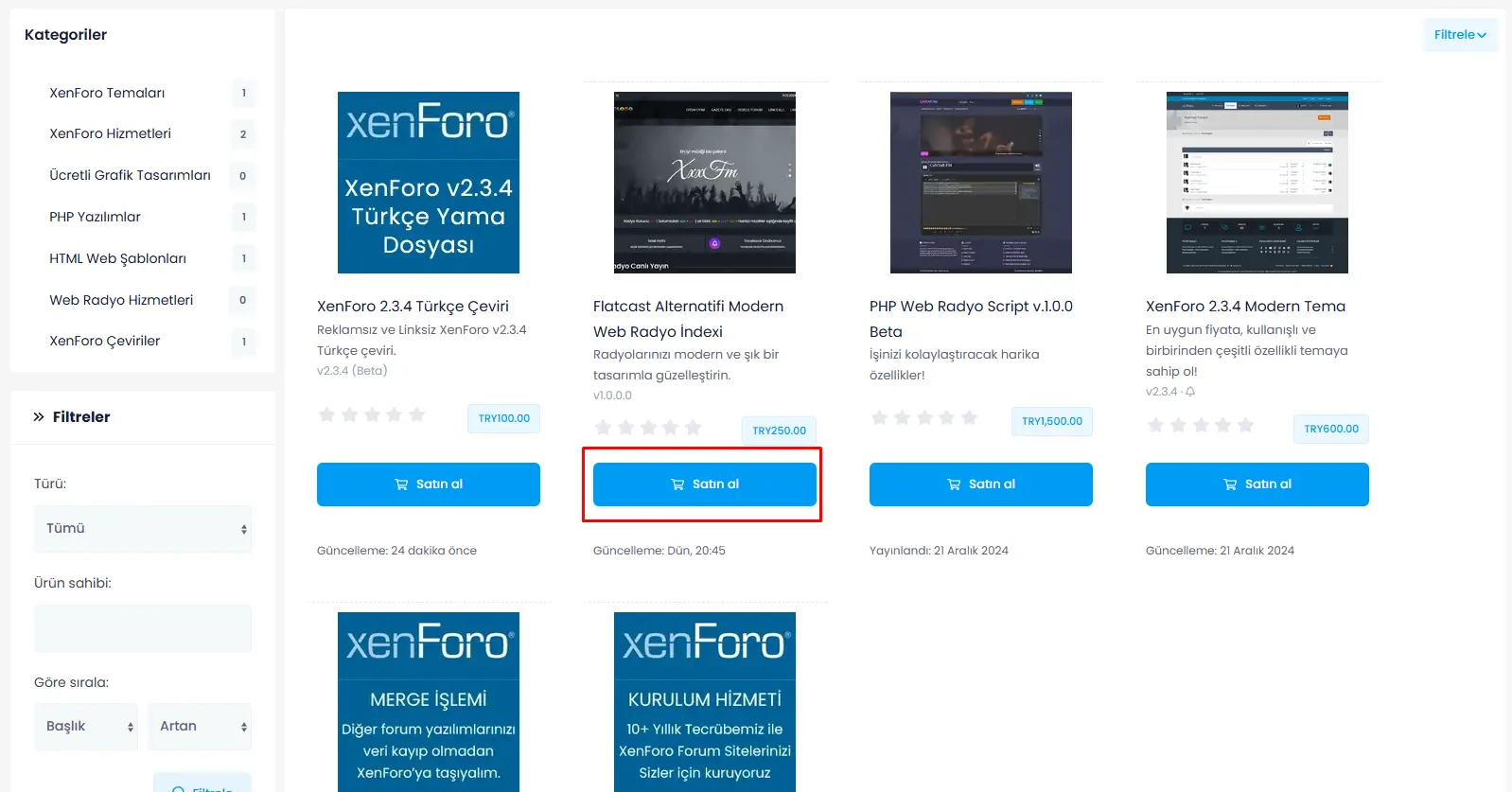Viewport: 1512px width, 792px height.
Task: Buy XenForo 2.3.4 Türkçe Çeviri with Satın al
Action: (429, 484)
